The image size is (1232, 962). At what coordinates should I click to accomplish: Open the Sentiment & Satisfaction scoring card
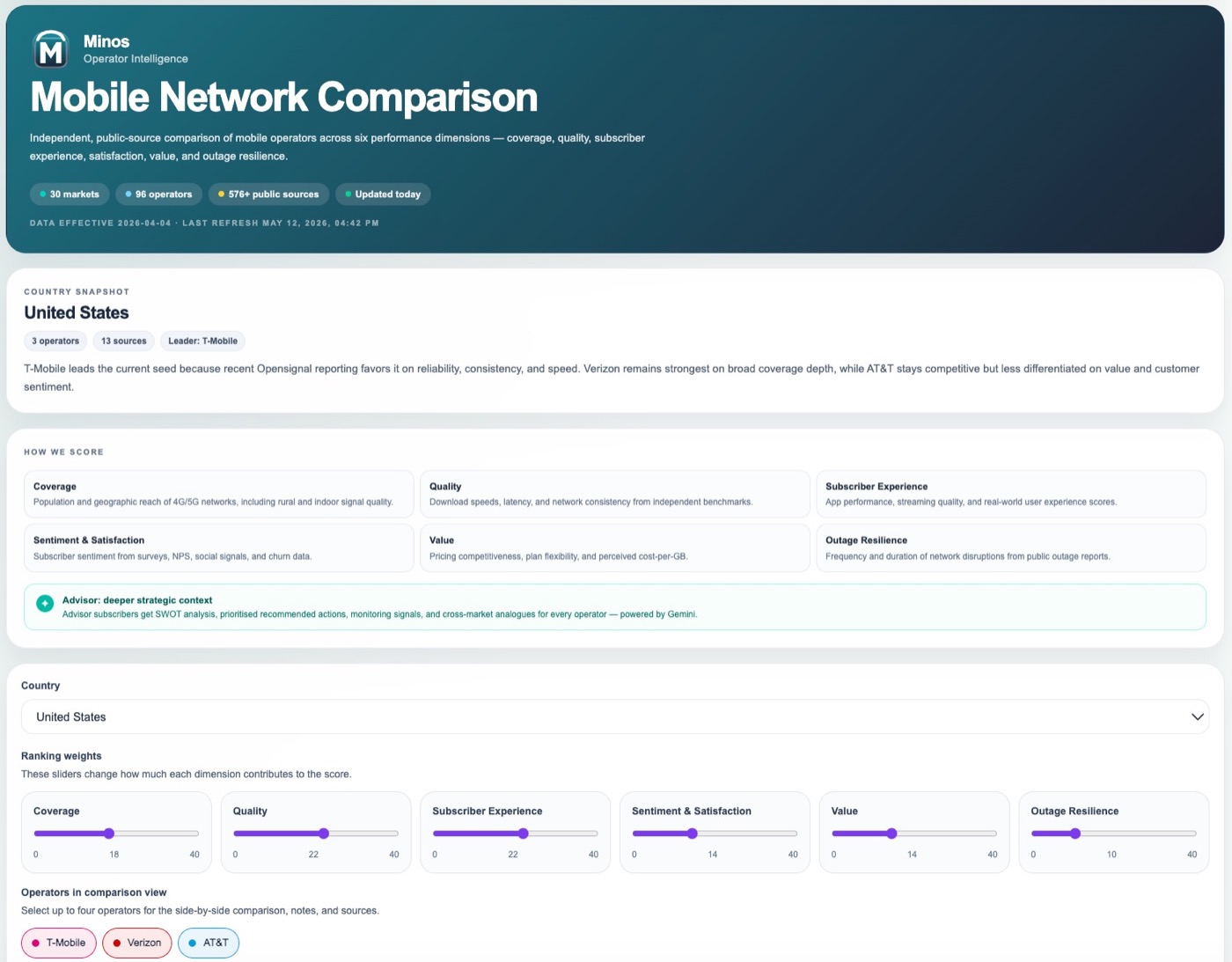[219, 548]
